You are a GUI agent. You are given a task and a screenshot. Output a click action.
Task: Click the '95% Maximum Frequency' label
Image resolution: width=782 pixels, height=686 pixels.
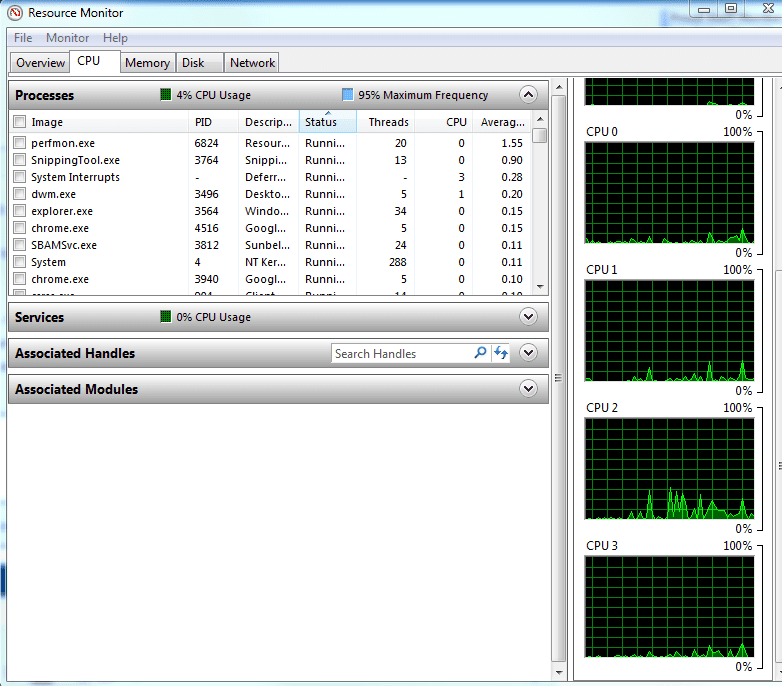[x=423, y=95]
